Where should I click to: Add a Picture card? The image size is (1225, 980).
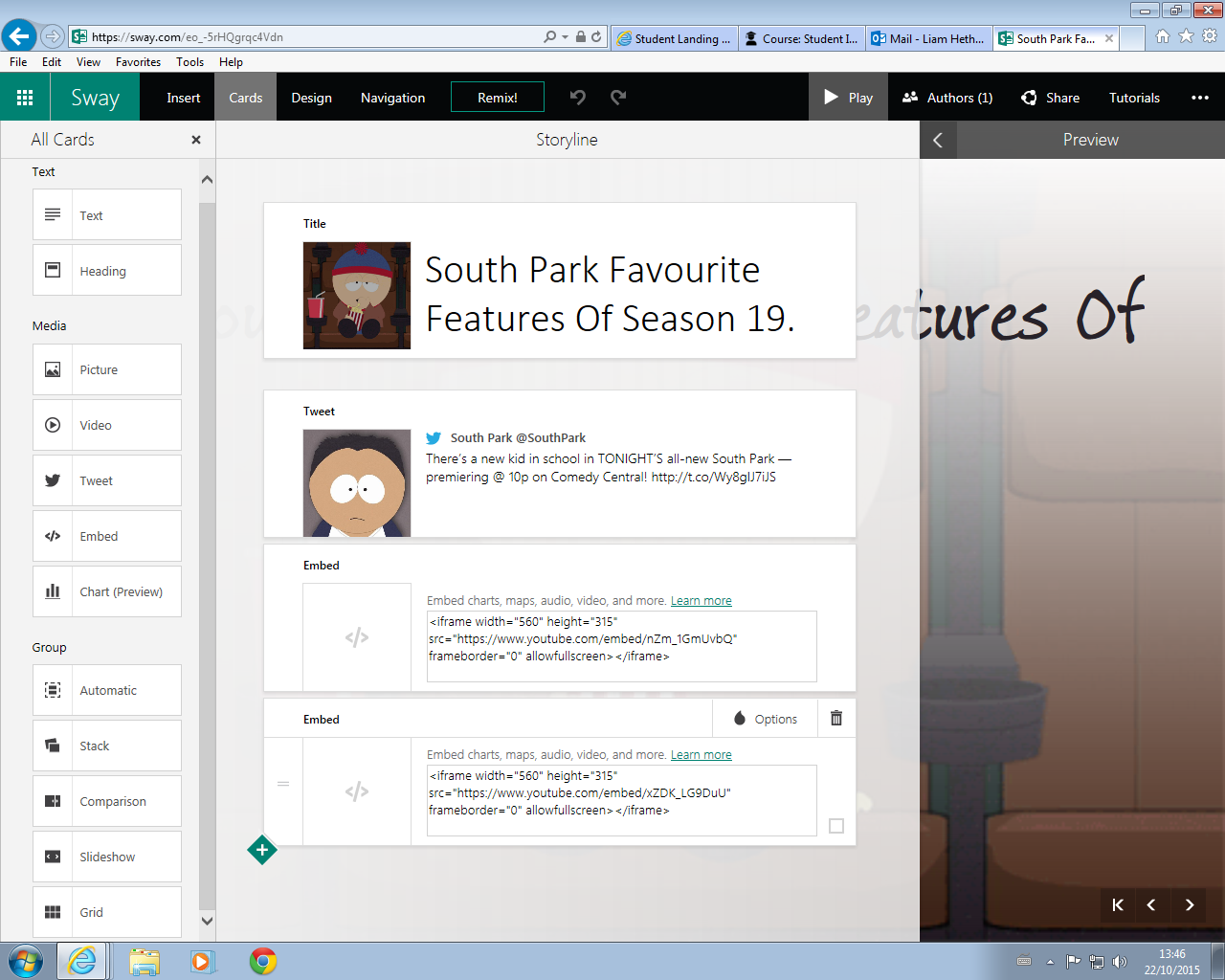[x=107, y=369]
